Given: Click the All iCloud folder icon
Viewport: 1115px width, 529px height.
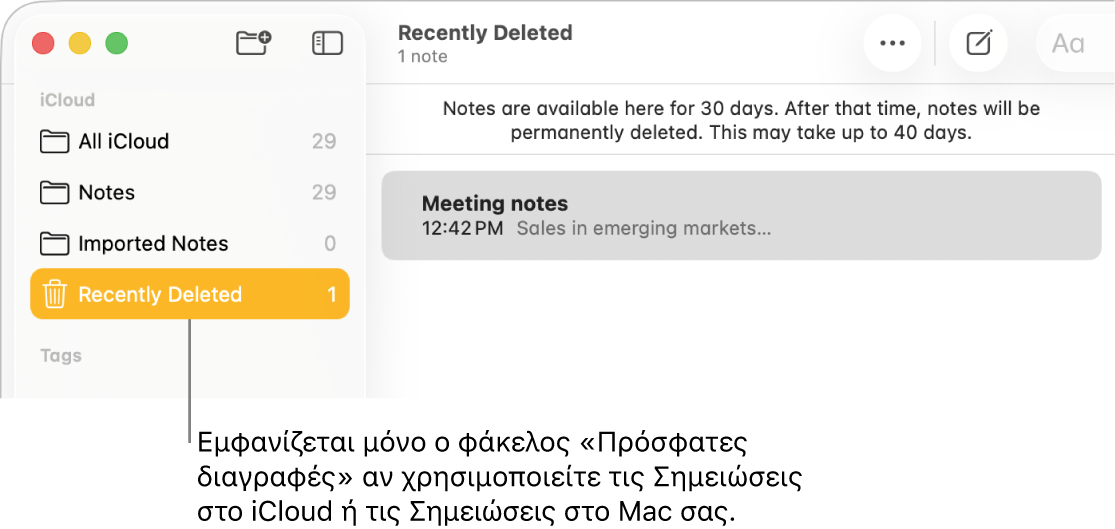Looking at the screenshot, I should (x=55, y=141).
